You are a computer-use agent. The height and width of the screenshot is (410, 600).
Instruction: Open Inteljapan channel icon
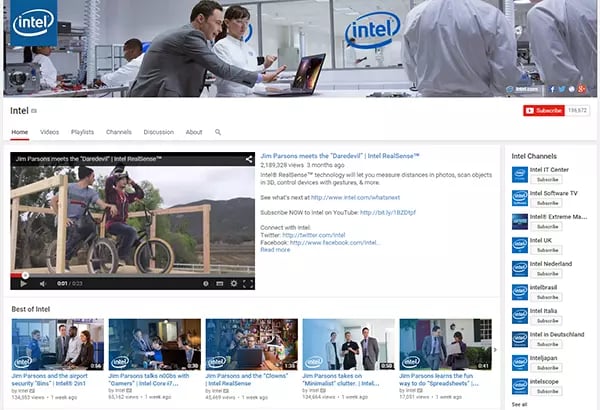point(520,363)
